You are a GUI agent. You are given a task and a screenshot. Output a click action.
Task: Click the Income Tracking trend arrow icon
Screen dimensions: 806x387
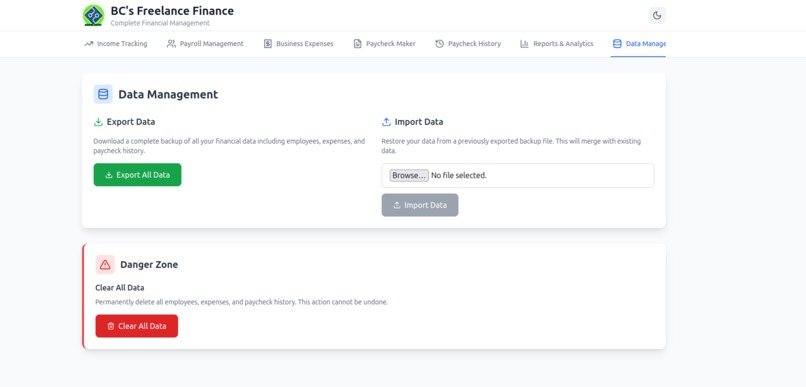[88, 44]
